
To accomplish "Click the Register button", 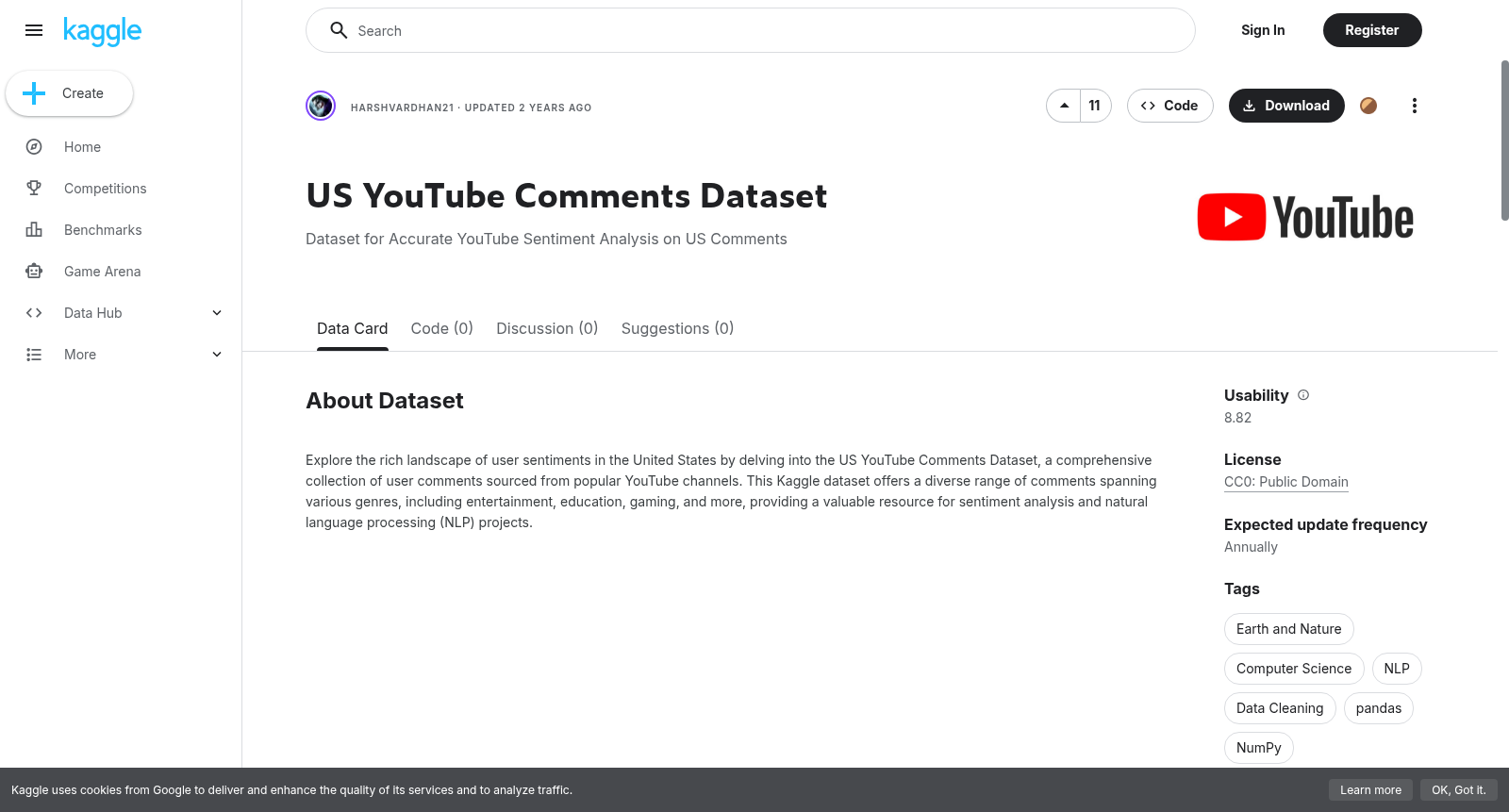I will [x=1372, y=30].
